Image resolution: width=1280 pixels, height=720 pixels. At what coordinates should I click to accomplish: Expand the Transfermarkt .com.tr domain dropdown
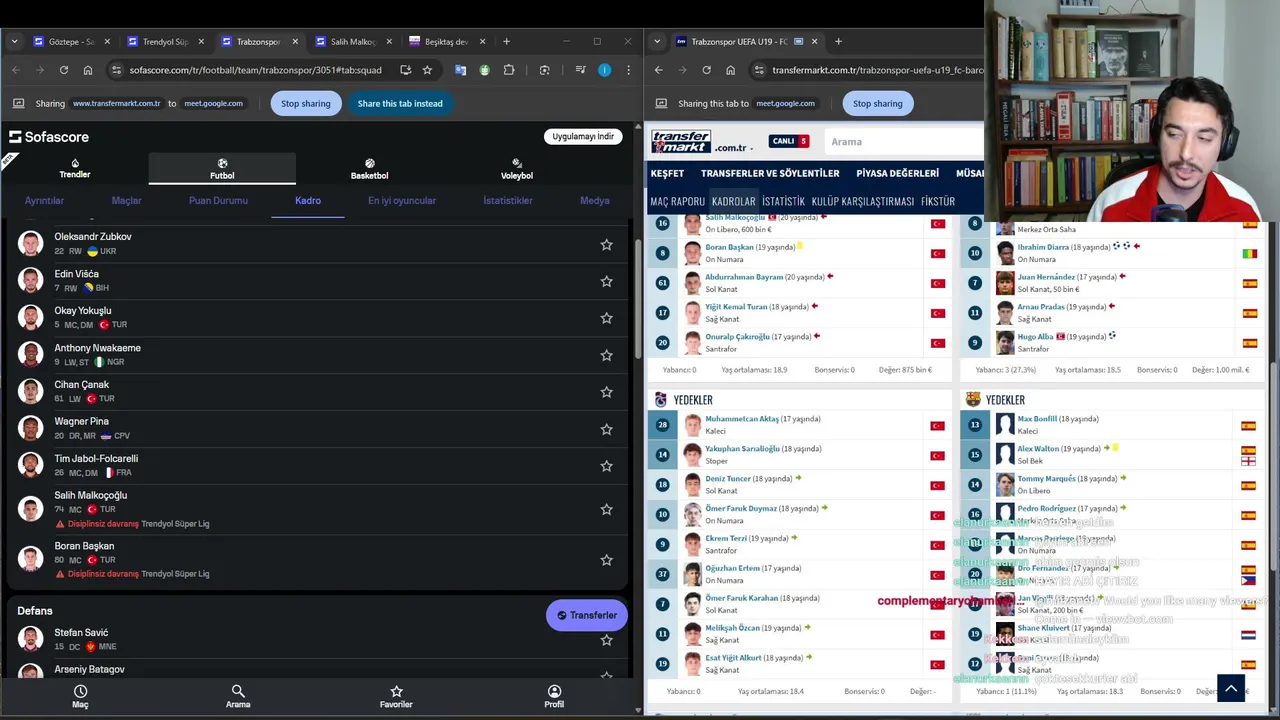[x=751, y=148]
